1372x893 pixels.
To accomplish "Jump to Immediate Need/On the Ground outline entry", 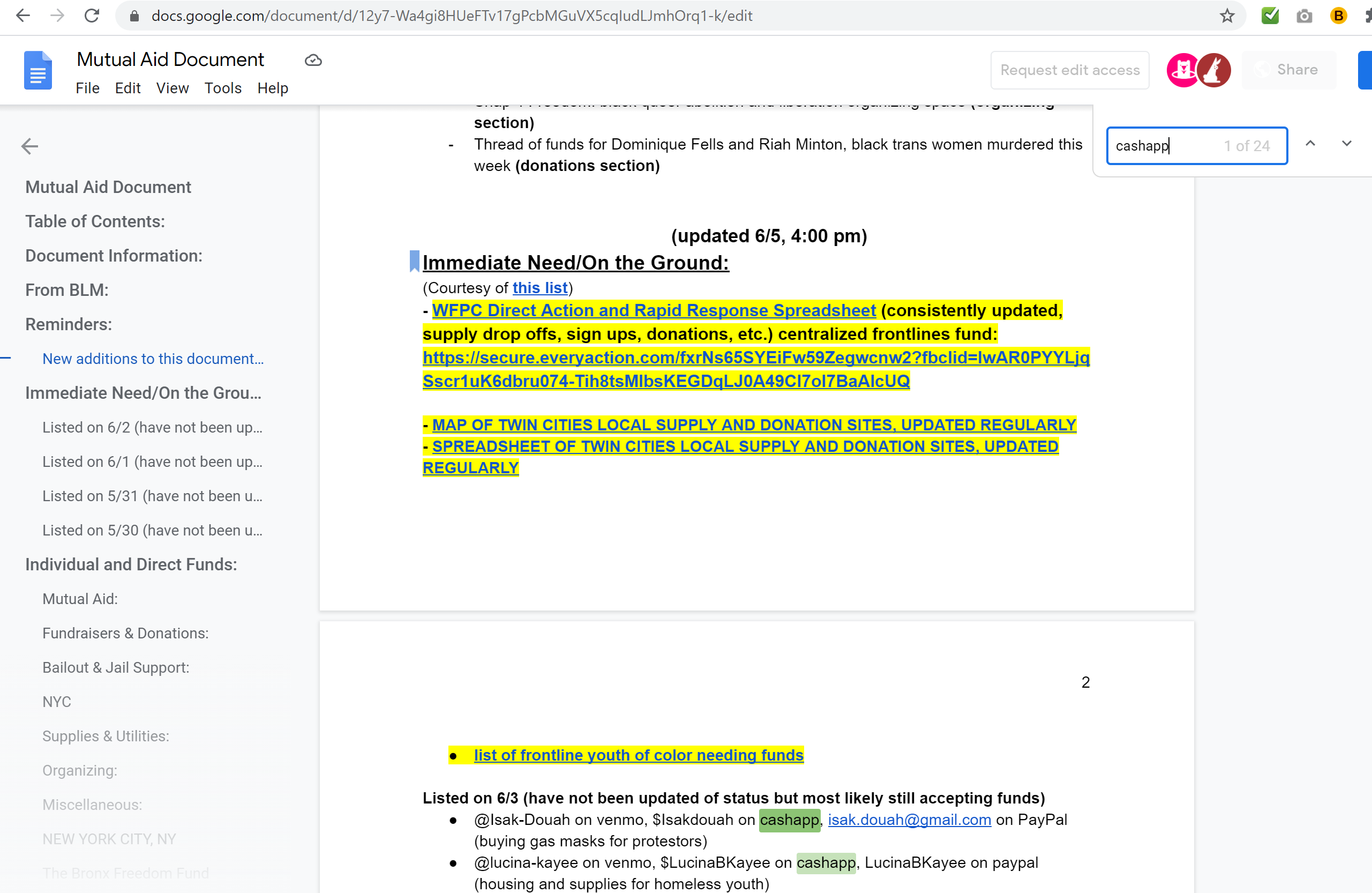I will tap(143, 393).
